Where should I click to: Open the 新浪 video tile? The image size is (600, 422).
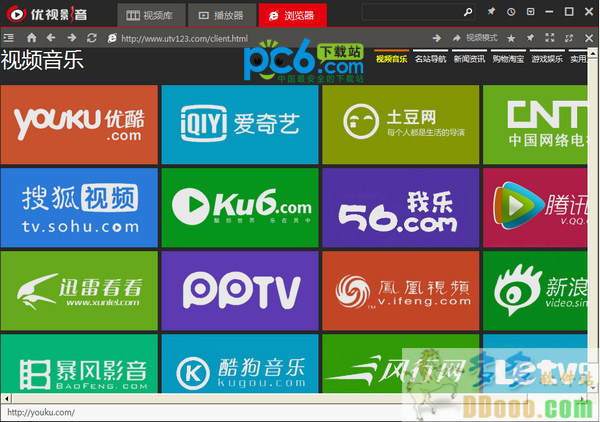coord(535,291)
